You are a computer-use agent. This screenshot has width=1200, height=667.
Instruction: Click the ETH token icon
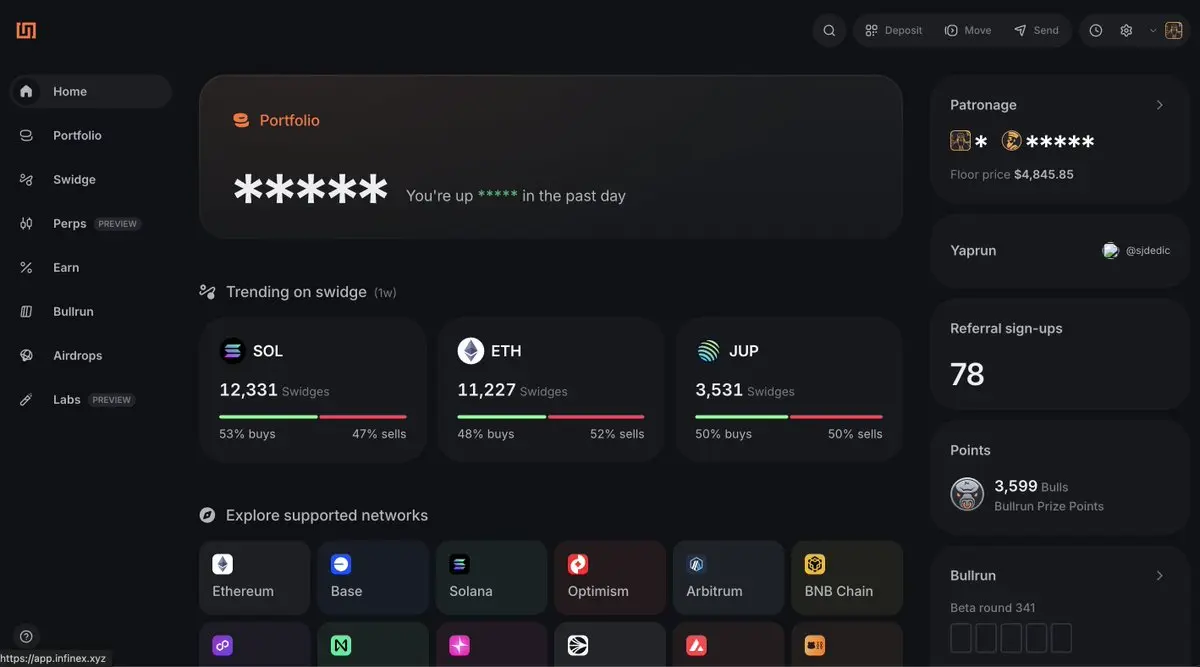[470, 351]
